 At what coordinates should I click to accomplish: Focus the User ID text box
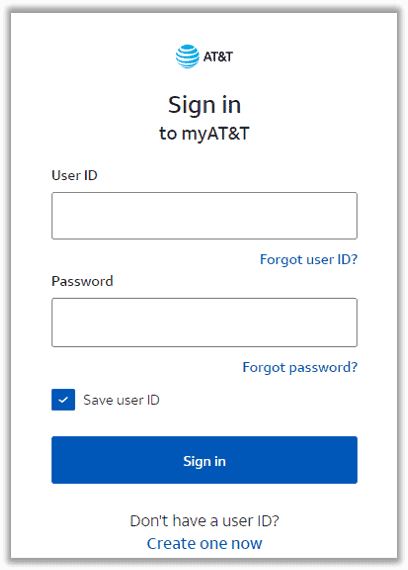[x=204, y=216]
